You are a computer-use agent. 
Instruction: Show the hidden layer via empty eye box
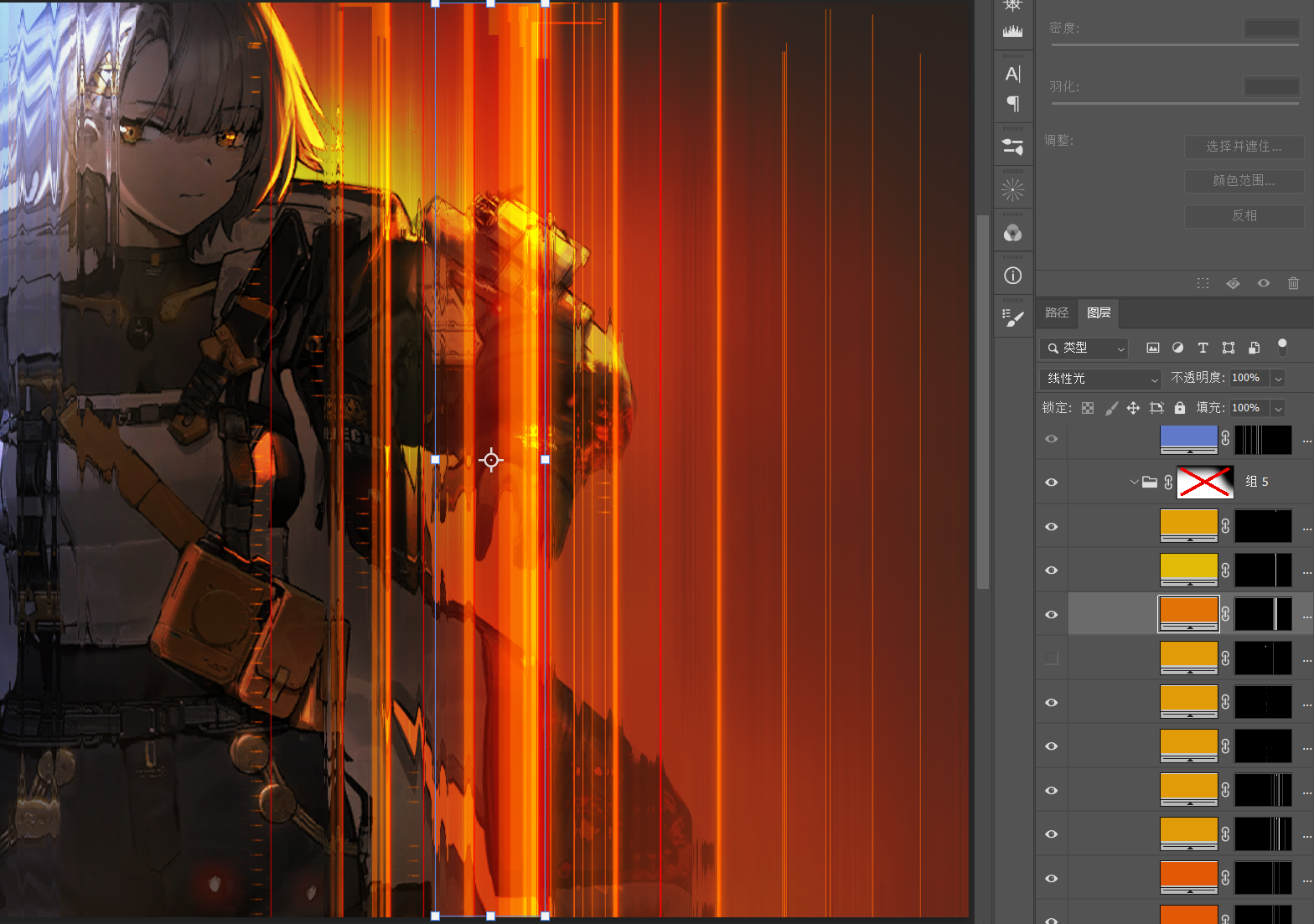[1052, 658]
